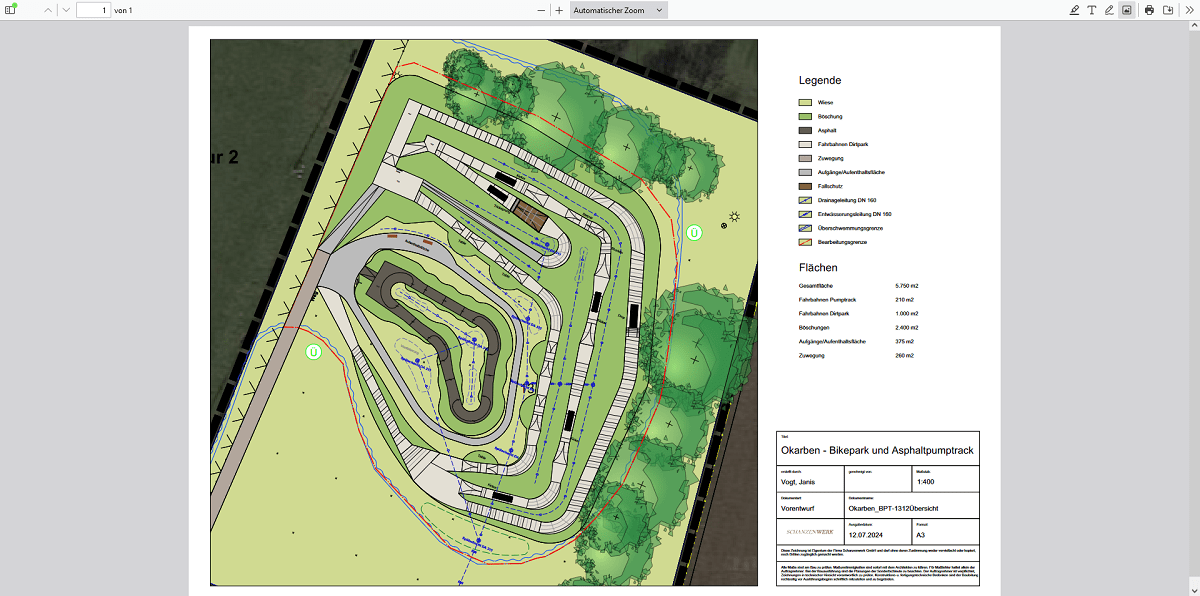Viewport: 1200px width, 596px height.
Task: Click the page number input field
Action: tap(93, 10)
